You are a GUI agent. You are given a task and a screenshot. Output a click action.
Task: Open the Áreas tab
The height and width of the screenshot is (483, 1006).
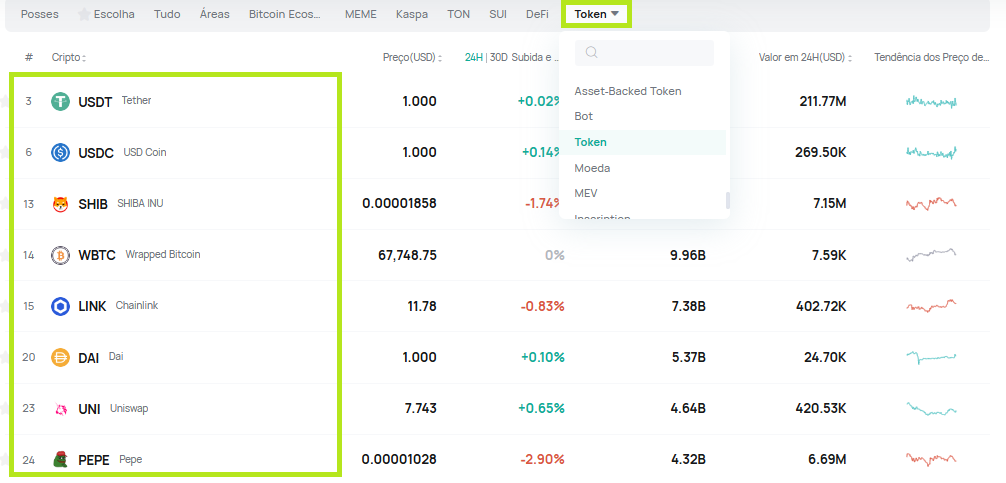[x=214, y=14]
